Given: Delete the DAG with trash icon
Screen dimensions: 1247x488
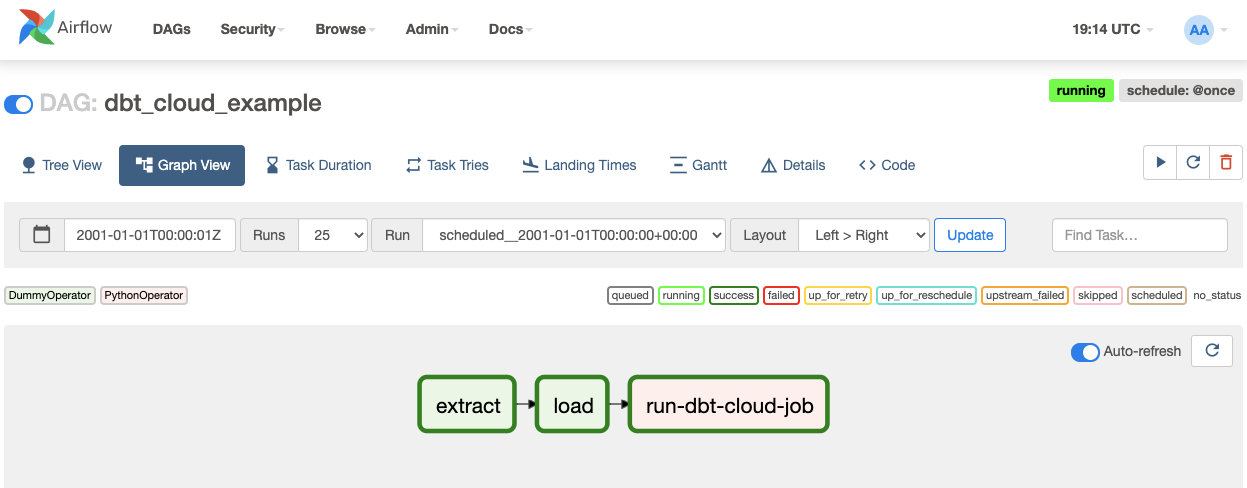Looking at the screenshot, I should [x=1225, y=162].
